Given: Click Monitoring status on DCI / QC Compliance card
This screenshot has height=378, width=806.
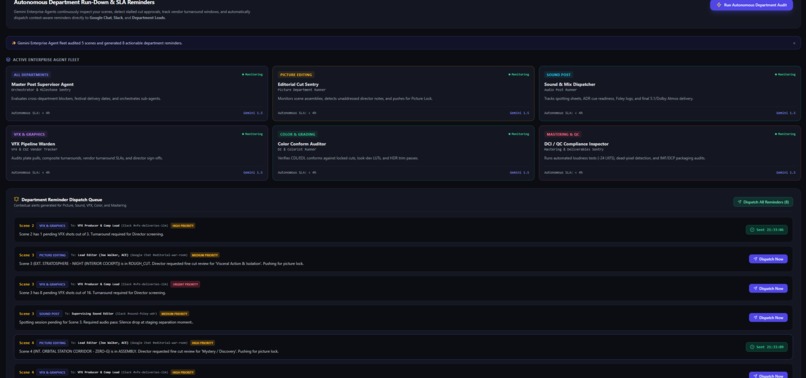Looking at the screenshot, I should 785,134.
